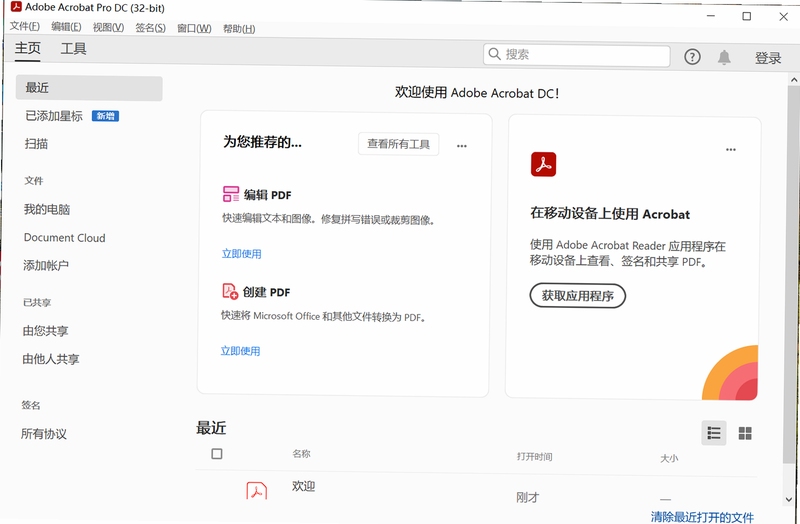Click the 大小 column header
800x524 pixels.
tap(668, 458)
